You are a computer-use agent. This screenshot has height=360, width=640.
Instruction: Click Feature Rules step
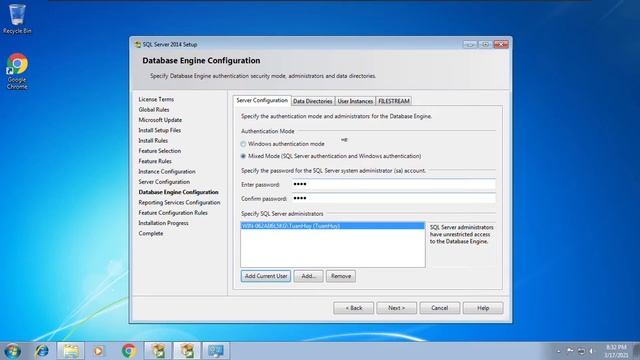[x=155, y=161]
